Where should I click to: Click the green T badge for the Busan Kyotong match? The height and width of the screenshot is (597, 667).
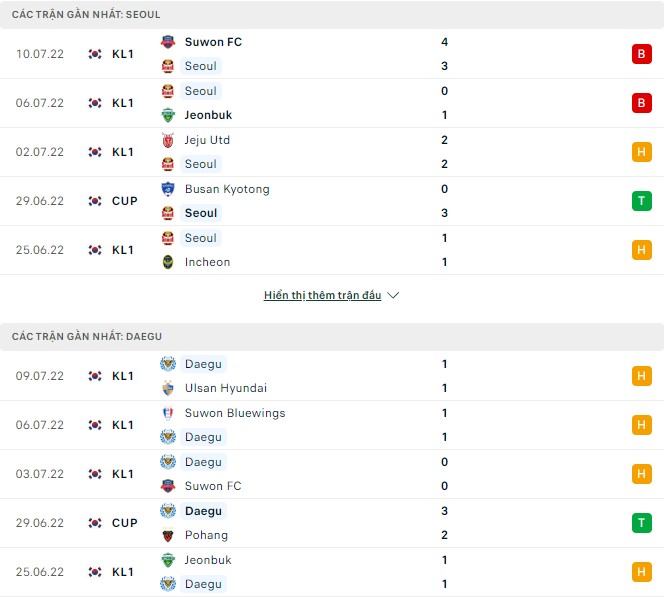click(x=641, y=201)
